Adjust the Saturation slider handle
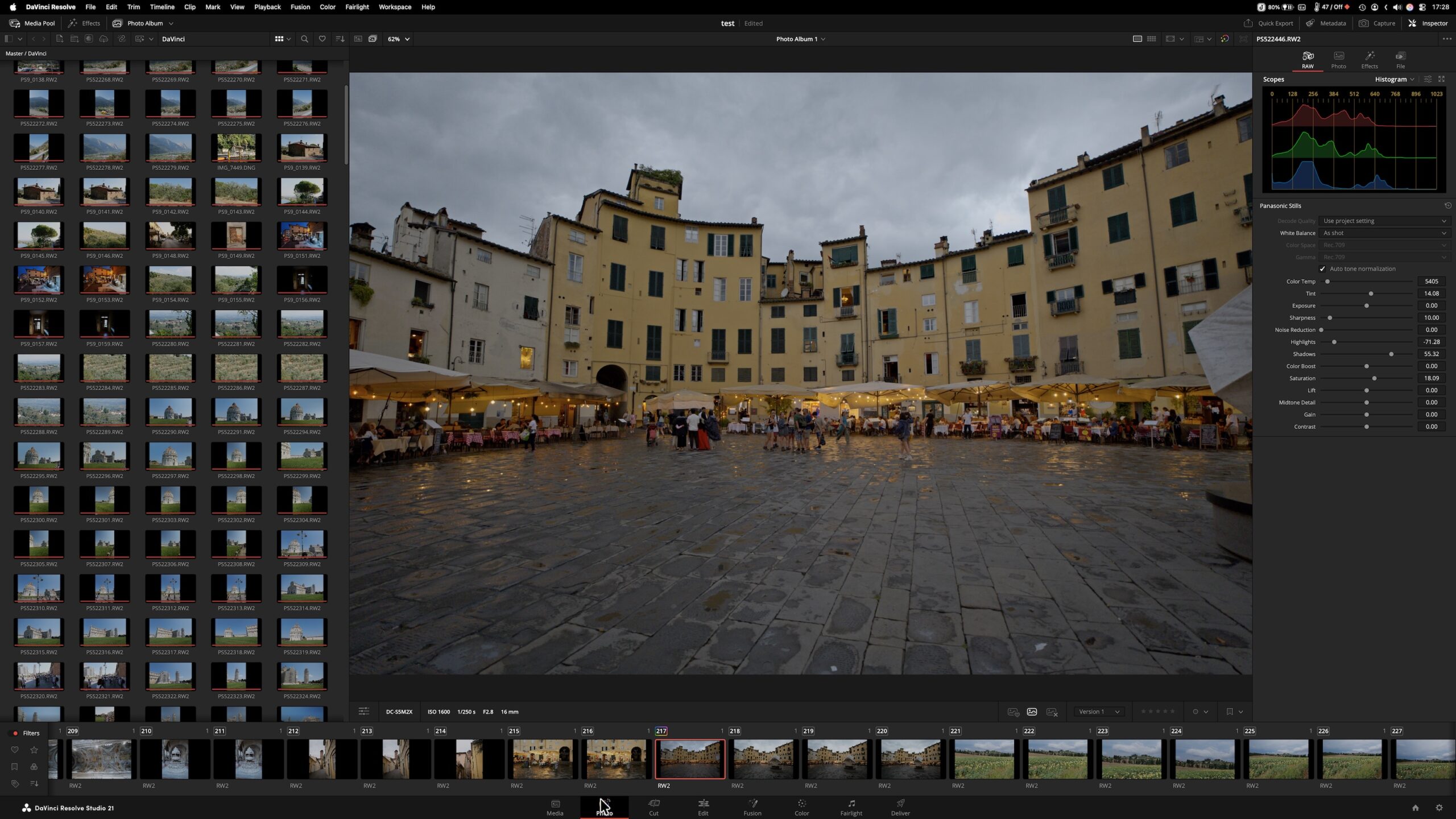The height and width of the screenshot is (819, 1456). coord(1375,378)
